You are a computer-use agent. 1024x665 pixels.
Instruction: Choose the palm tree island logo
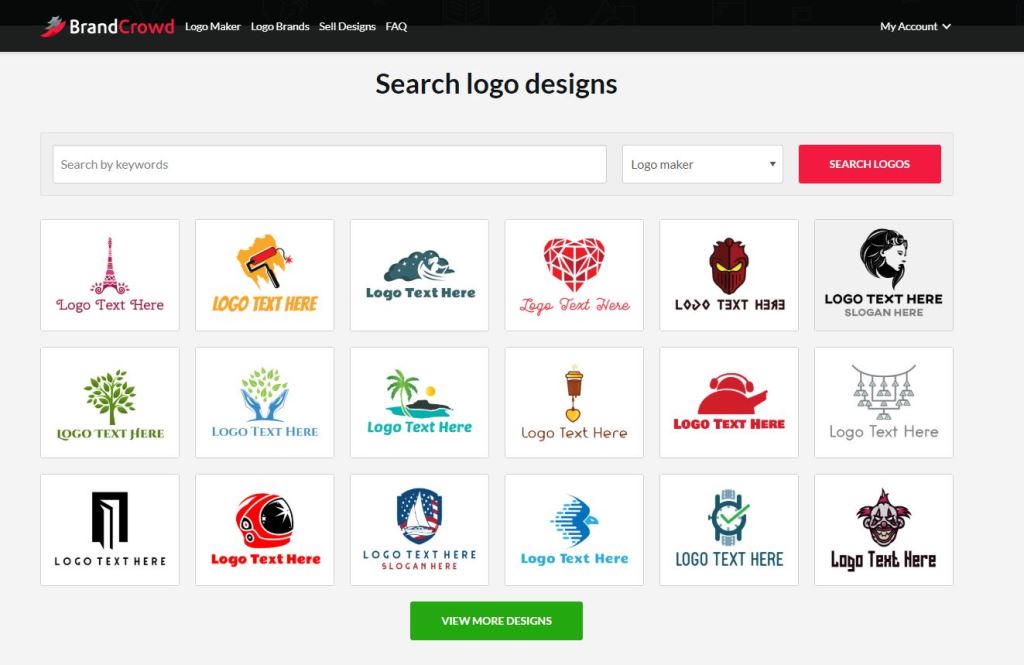(x=419, y=402)
